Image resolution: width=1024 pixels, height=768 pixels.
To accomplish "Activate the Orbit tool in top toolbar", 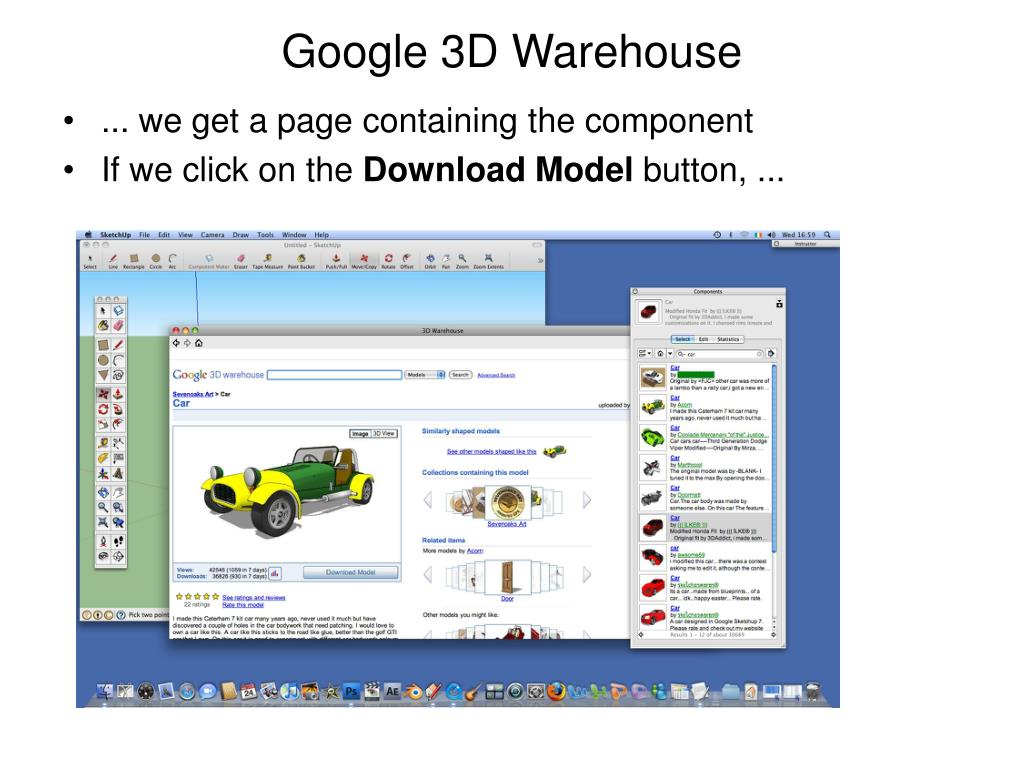I will click(430, 261).
